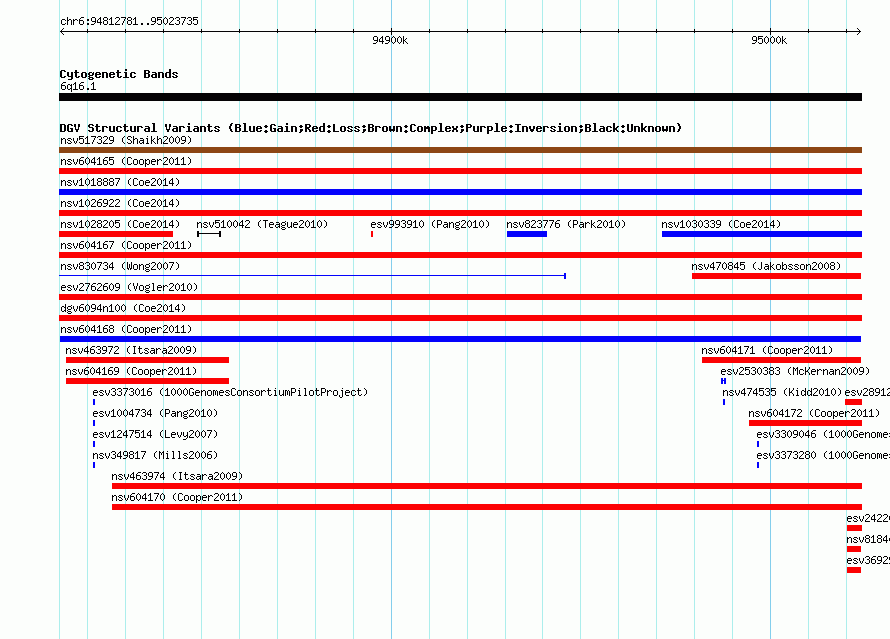The image size is (890, 639).
Task: Open nsv604171 (Cooper2011) variant label
Action: [767, 350]
